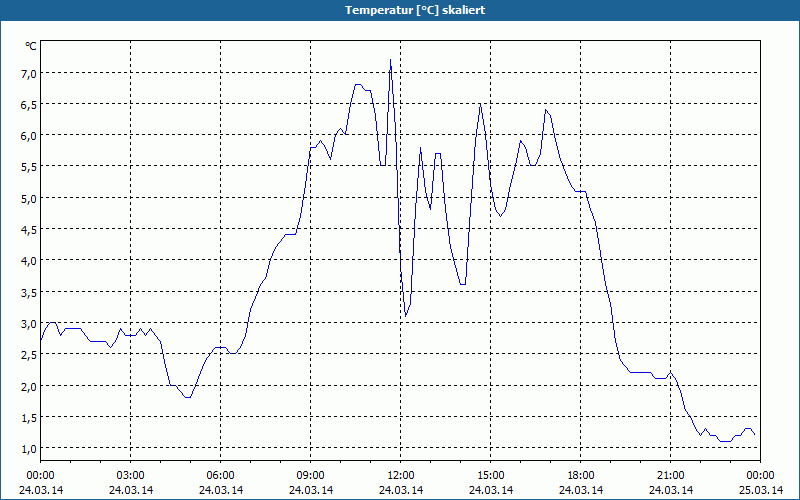800x500 pixels.
Task: Click the 12:00 time label
Action: (x=401, y=476)
